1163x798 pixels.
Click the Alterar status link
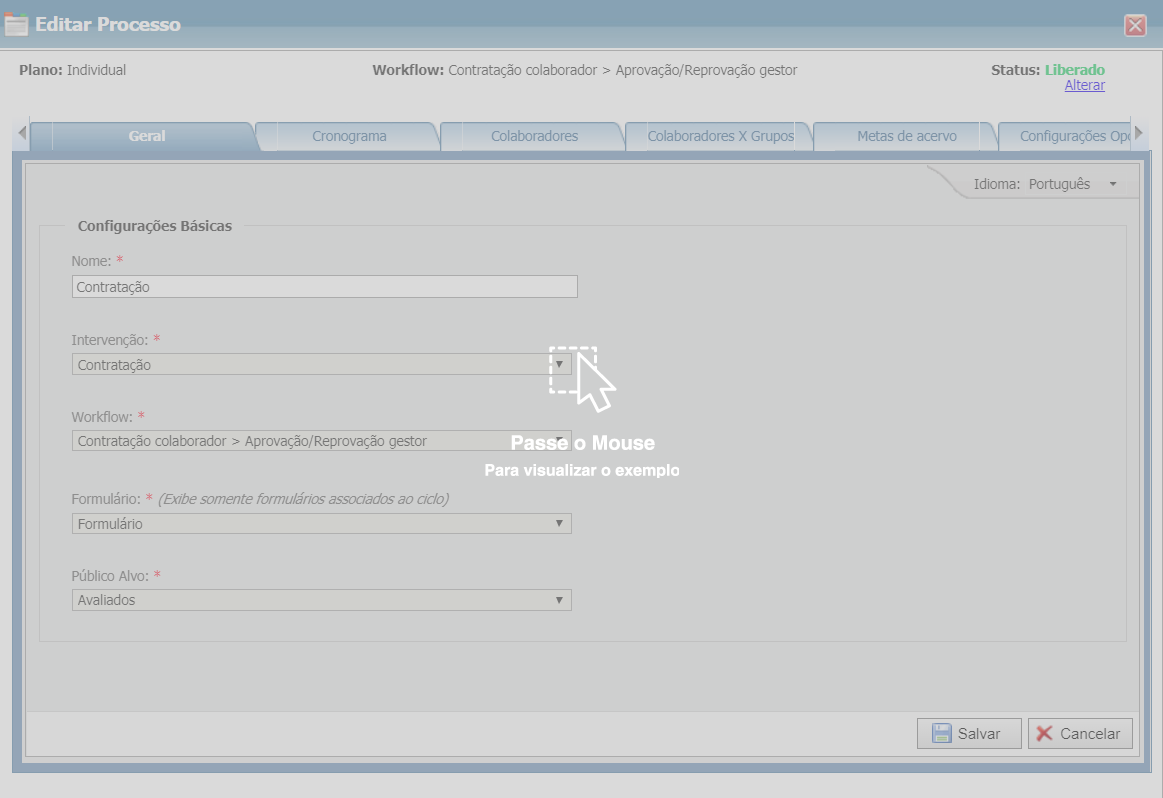1084,86
